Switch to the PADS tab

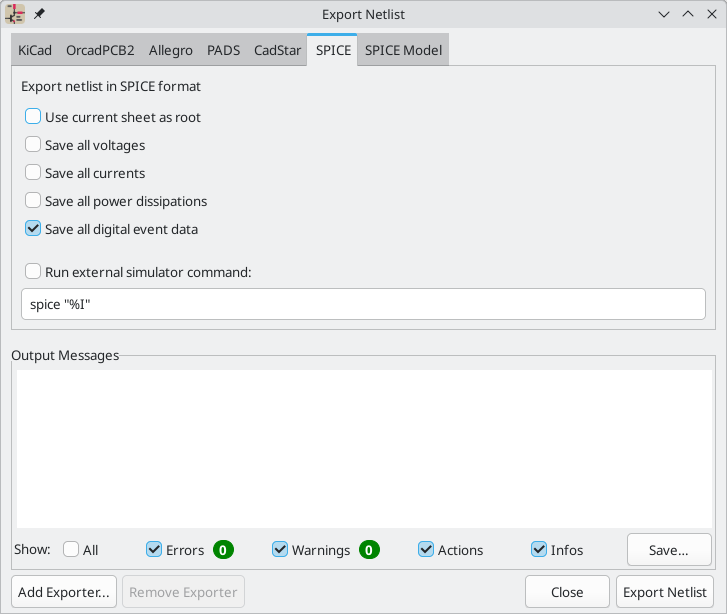223,50
